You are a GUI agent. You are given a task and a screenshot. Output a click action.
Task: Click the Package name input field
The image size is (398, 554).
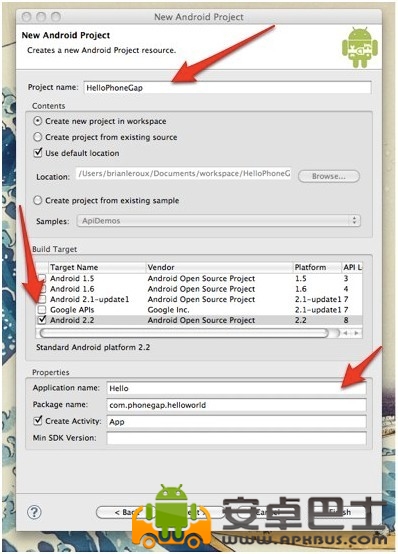click(236, 405)
